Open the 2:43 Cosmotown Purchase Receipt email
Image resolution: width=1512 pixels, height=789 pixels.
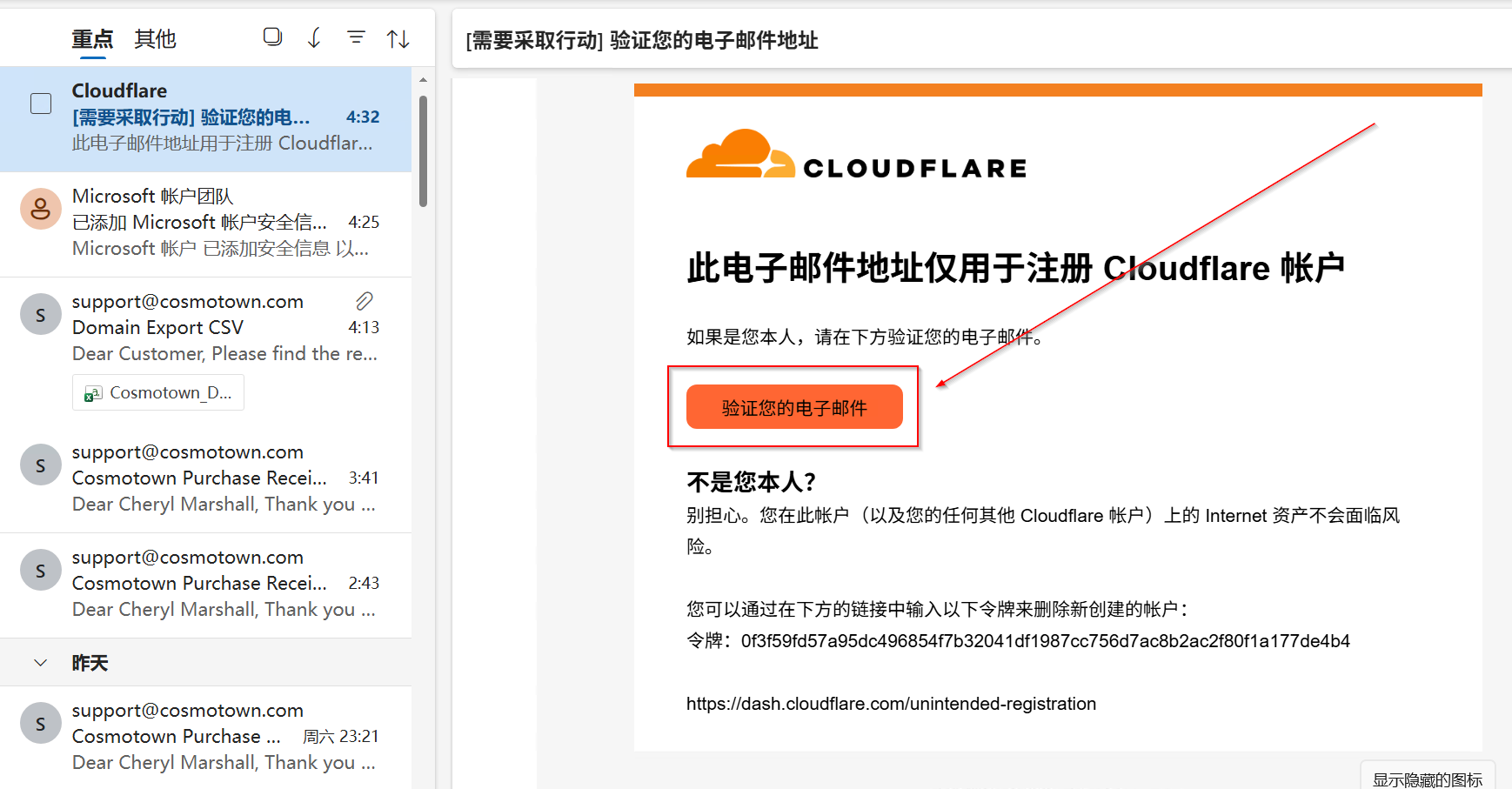(205, 585)
